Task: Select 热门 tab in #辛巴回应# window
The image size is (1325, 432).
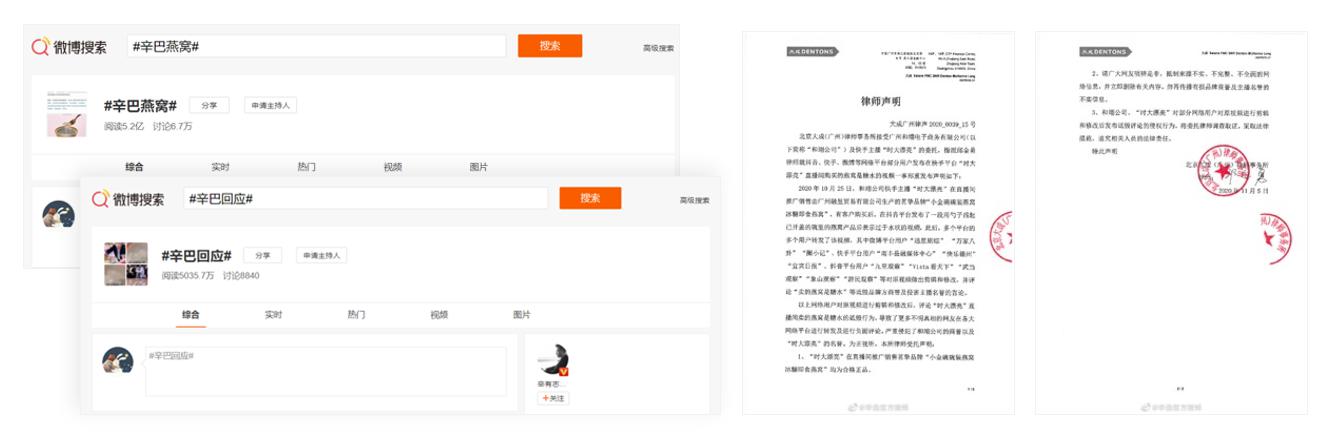Action: tap(356, 315)
